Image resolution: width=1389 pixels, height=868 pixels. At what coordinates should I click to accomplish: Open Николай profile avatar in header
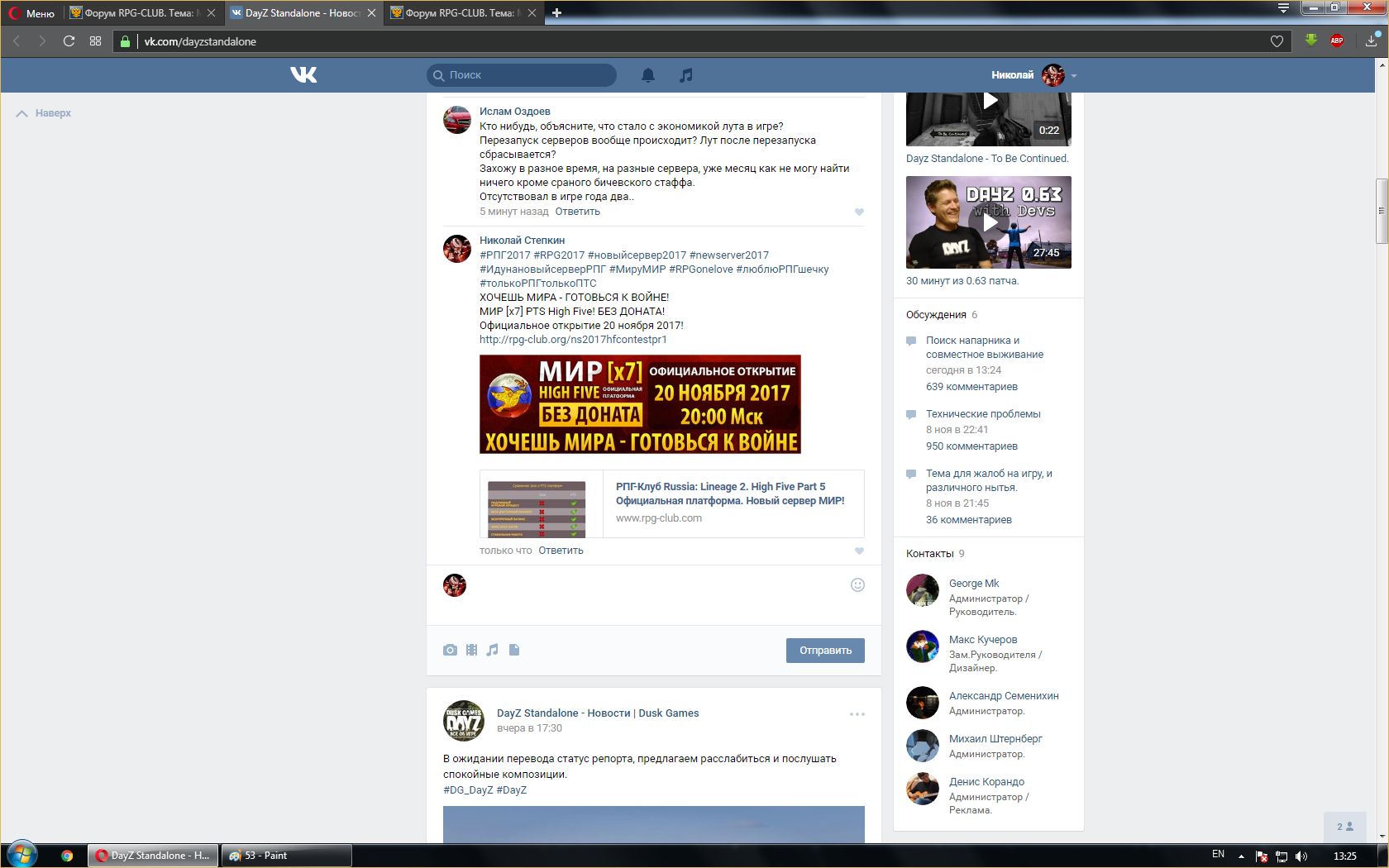[1053, 75]
